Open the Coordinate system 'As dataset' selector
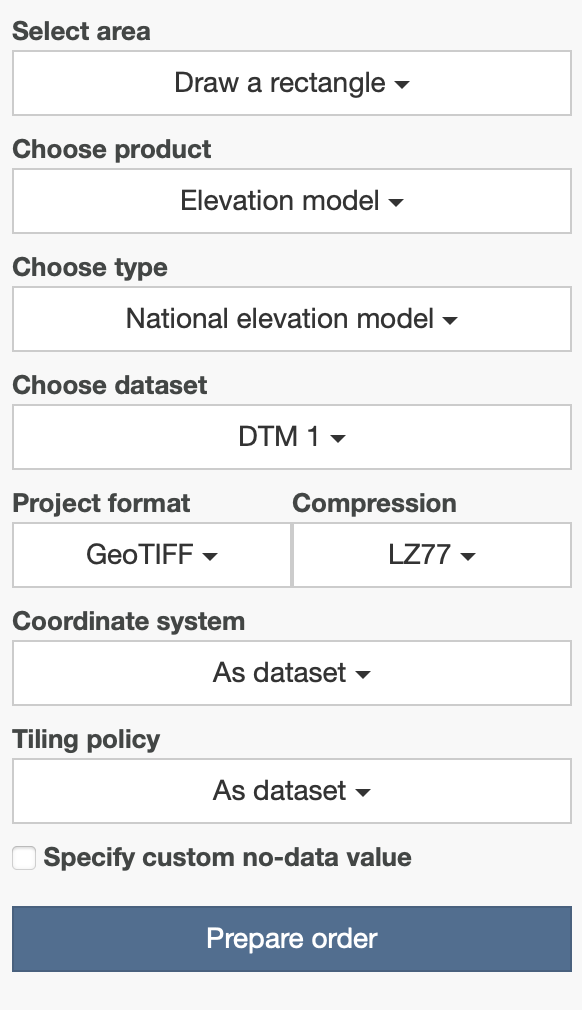The image size is (582, 1010). [x=291, y=674]
